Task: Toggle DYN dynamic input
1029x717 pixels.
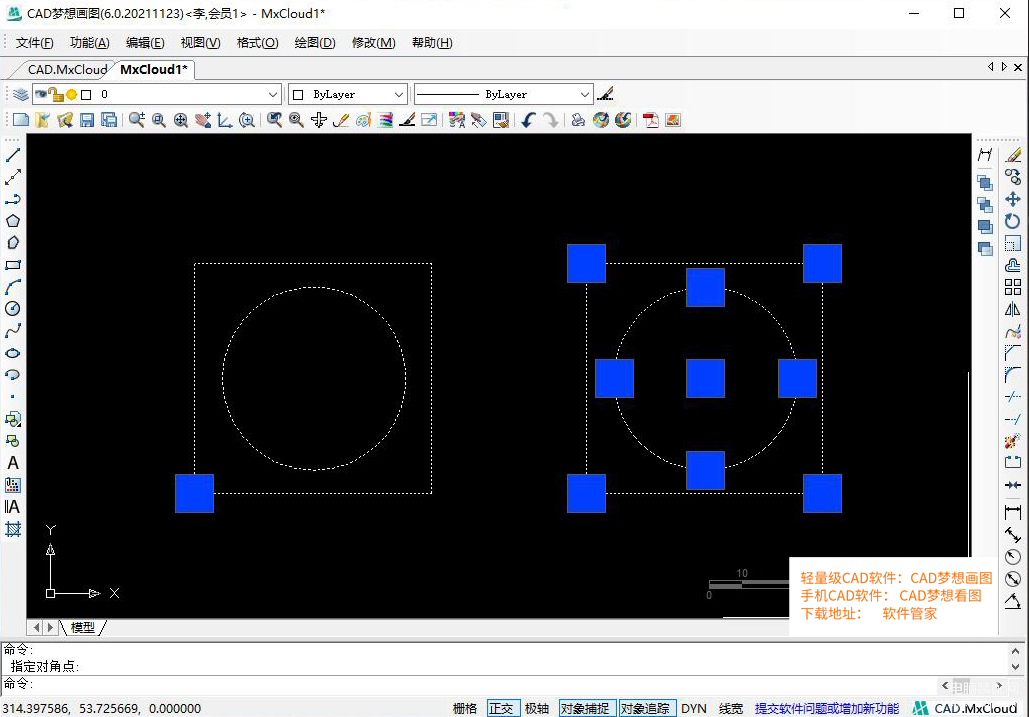Action: click(x=694, y=708)
